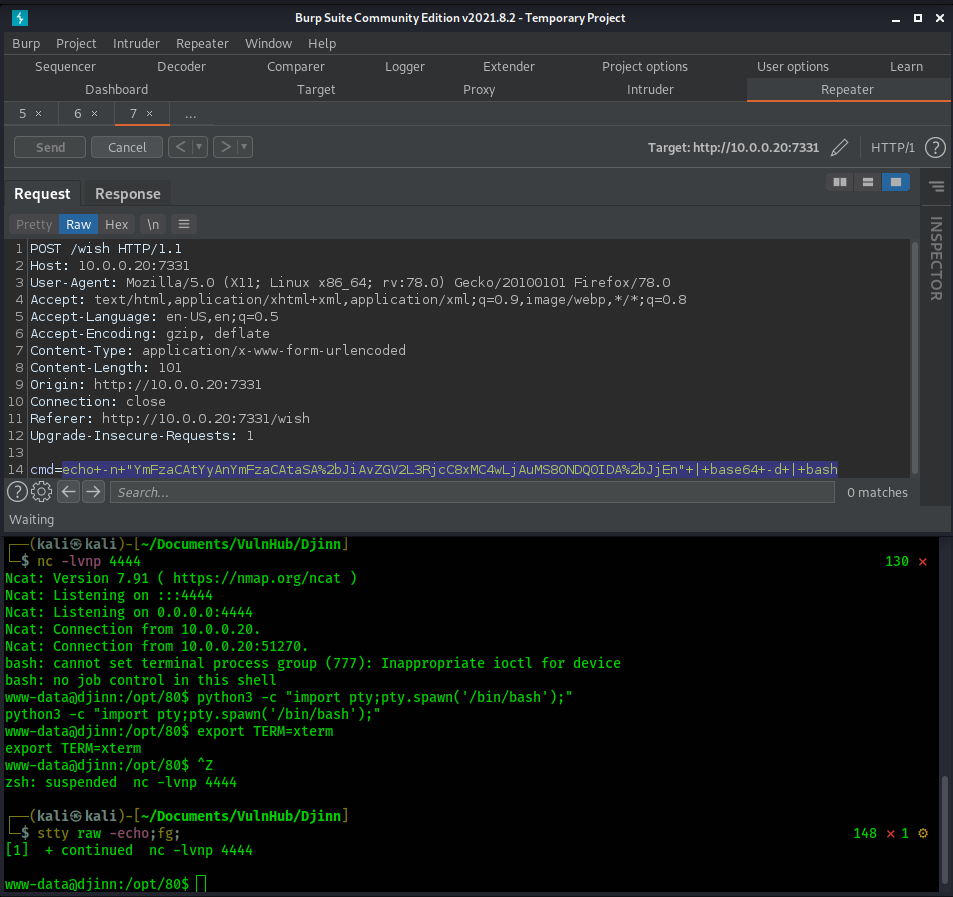Click the request editor vertical scrollbar
This screenshot has height=897, width=953.
click(x=914, y=357)
